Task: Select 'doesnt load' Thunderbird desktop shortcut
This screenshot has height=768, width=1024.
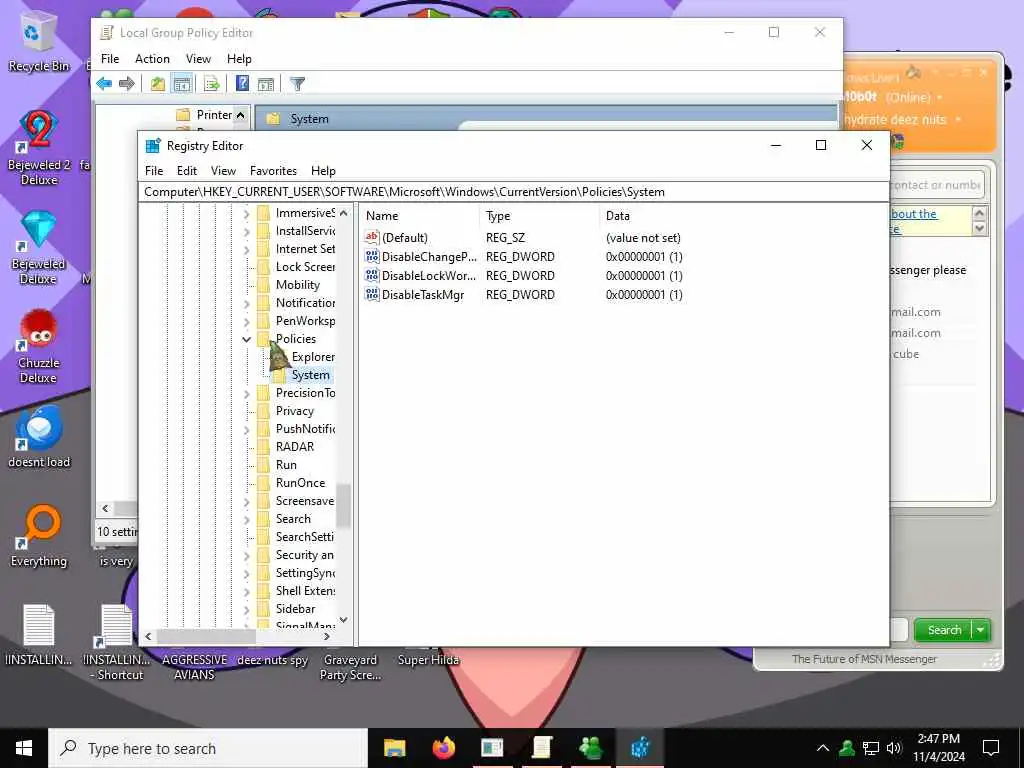Action: click(39, 438)
